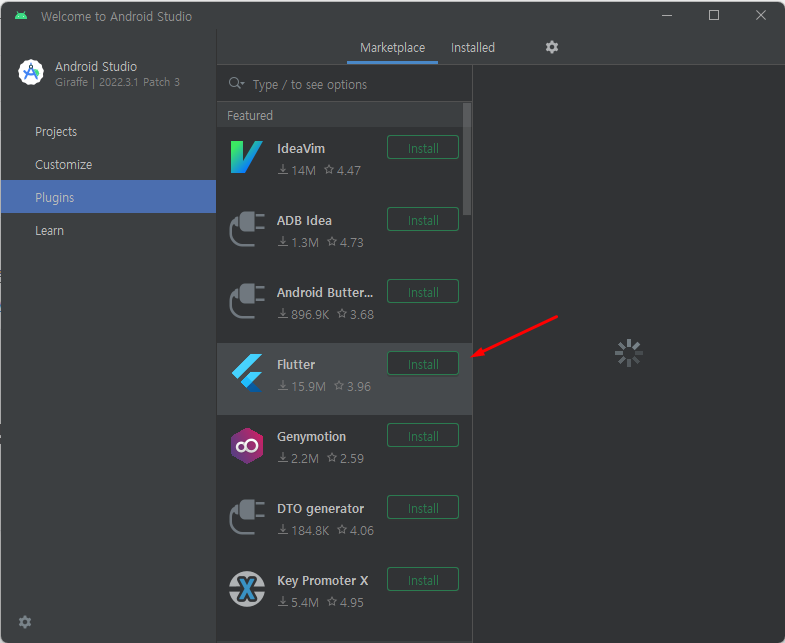The width and height of the screenshot is (785, 643).
Task: Click the Key Promoter X icon
Action: coord(247,589)
